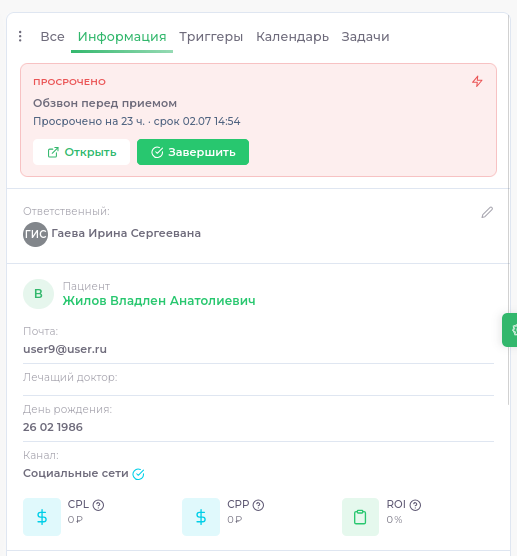This screenshot has height=556, width=517.
Task: Show ROI help tooltip icon
Action: tap(415, 505)
